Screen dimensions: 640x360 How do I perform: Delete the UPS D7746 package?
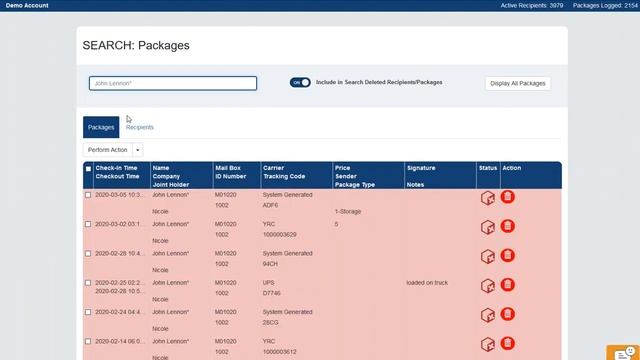pos(508,285)
